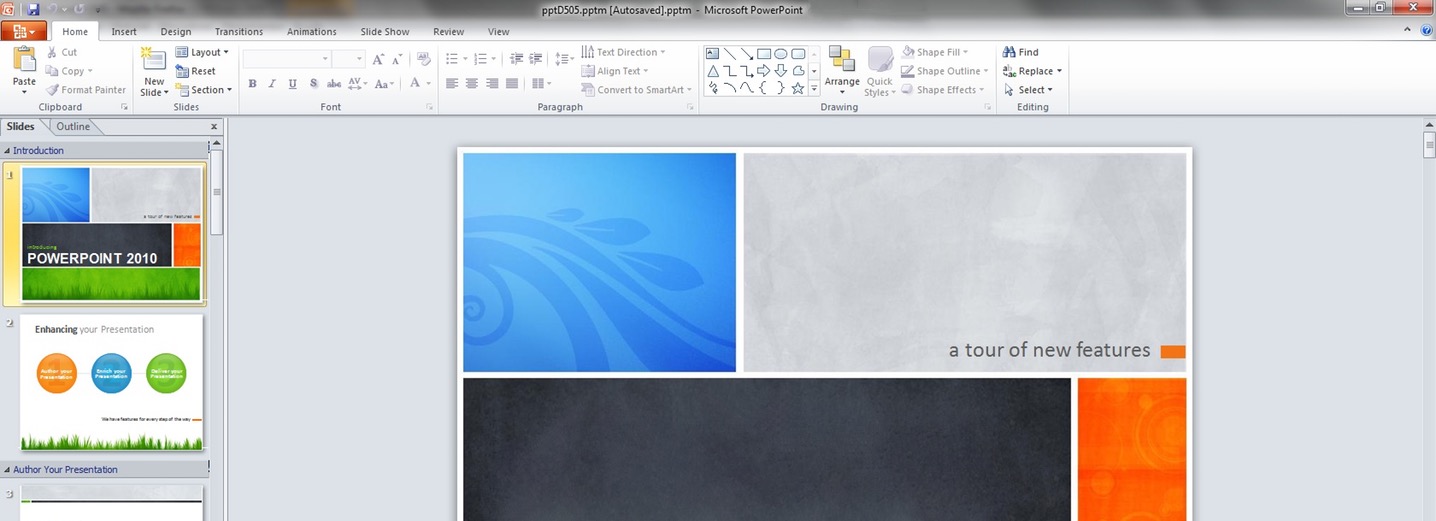Viewport: 1436px width, 521px height.
Task: Click the Clear All Formatting icon
Action: click(424, 60)
